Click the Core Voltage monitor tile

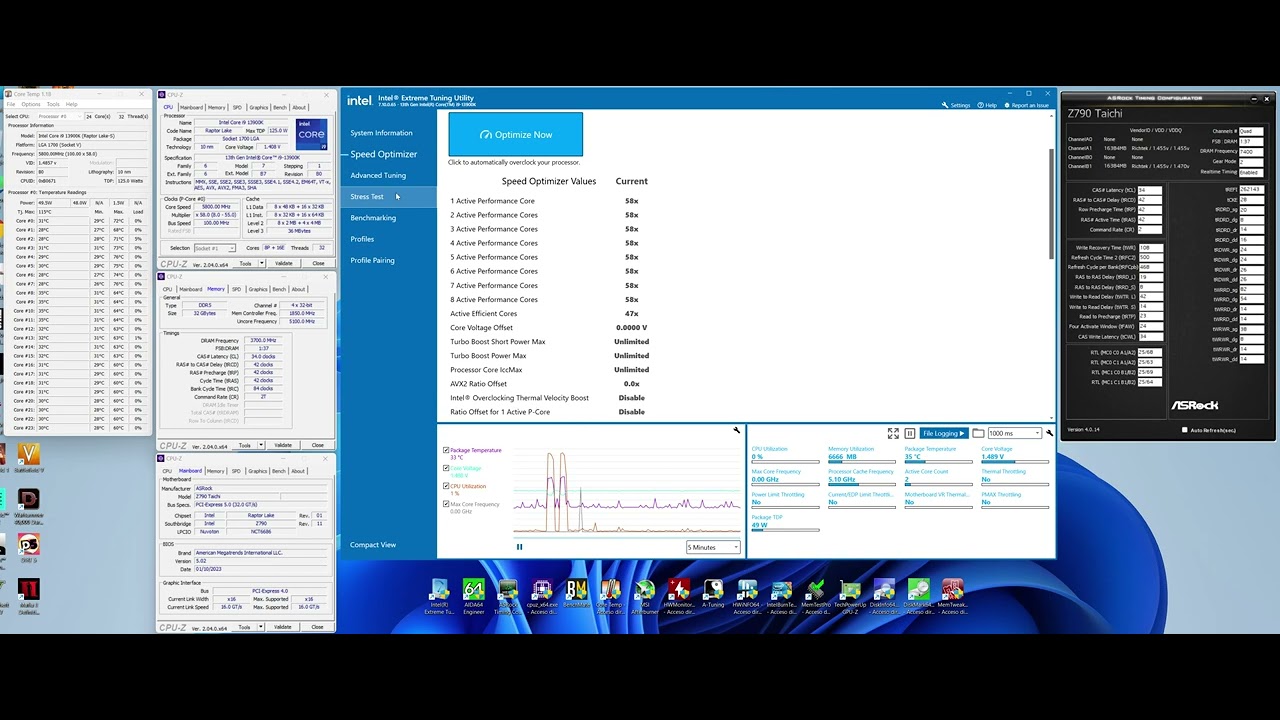pyautogui.click(x=1014, y=455)
